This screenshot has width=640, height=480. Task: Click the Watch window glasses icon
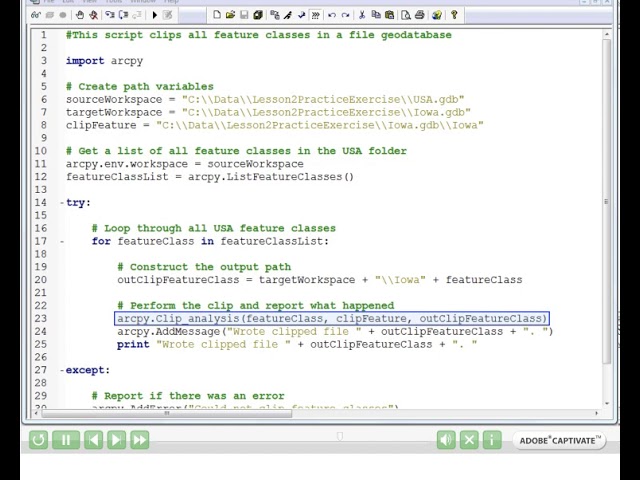click(x=36, y=15)
